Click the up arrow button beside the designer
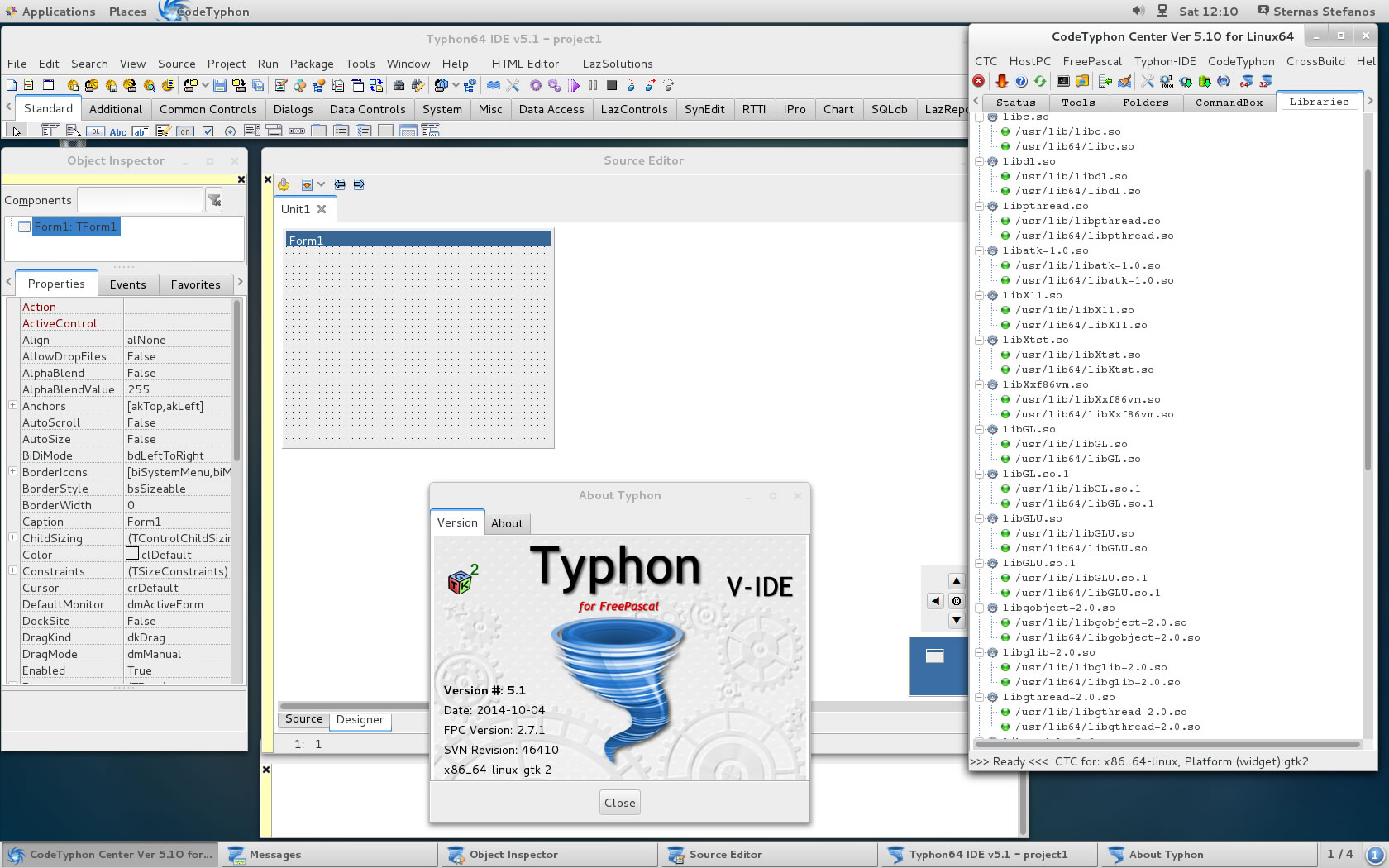The width and height of the screenshot is (1389, 868). click(957, 581)
